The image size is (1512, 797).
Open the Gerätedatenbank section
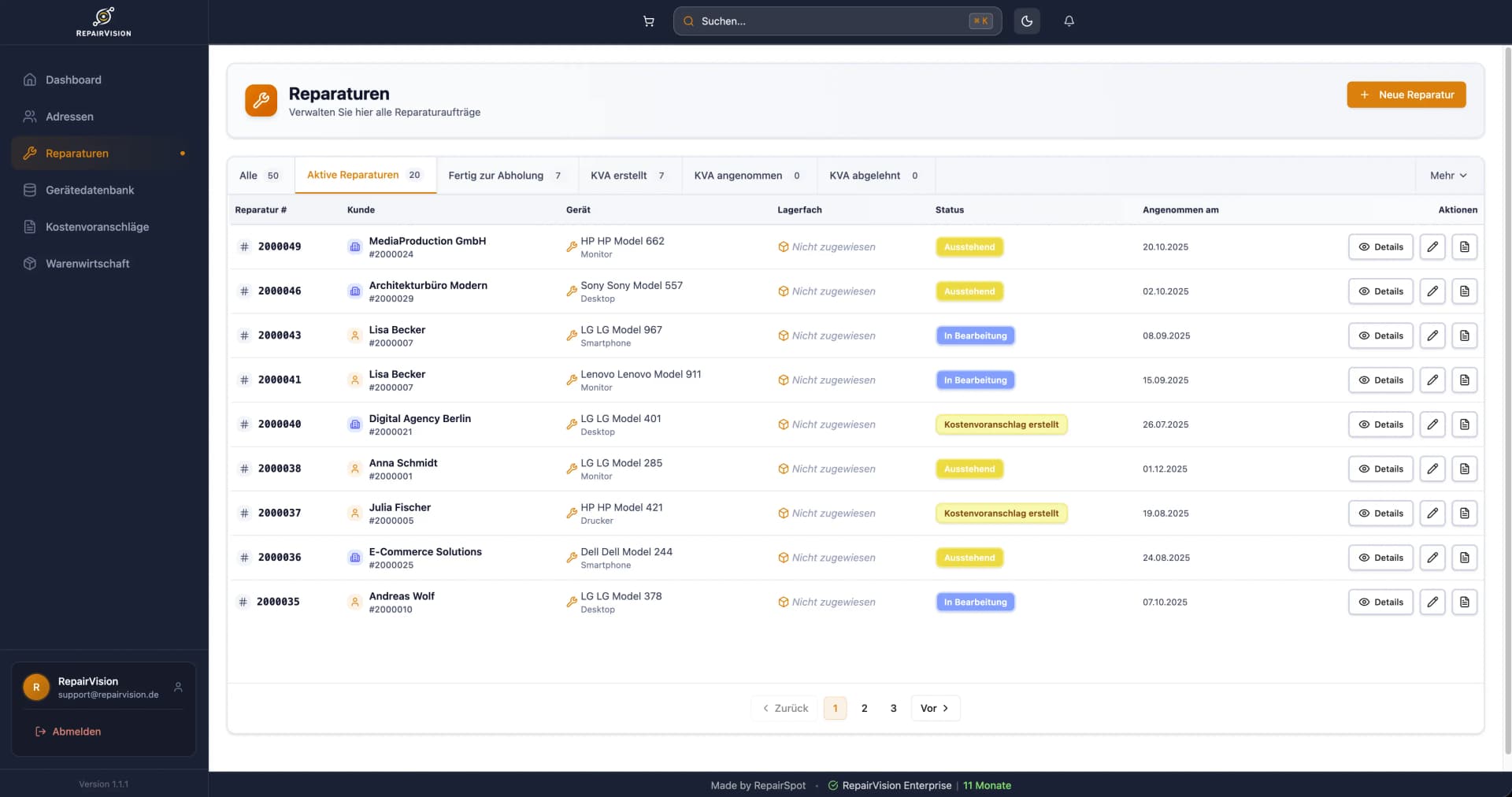[x=89, y=190]
